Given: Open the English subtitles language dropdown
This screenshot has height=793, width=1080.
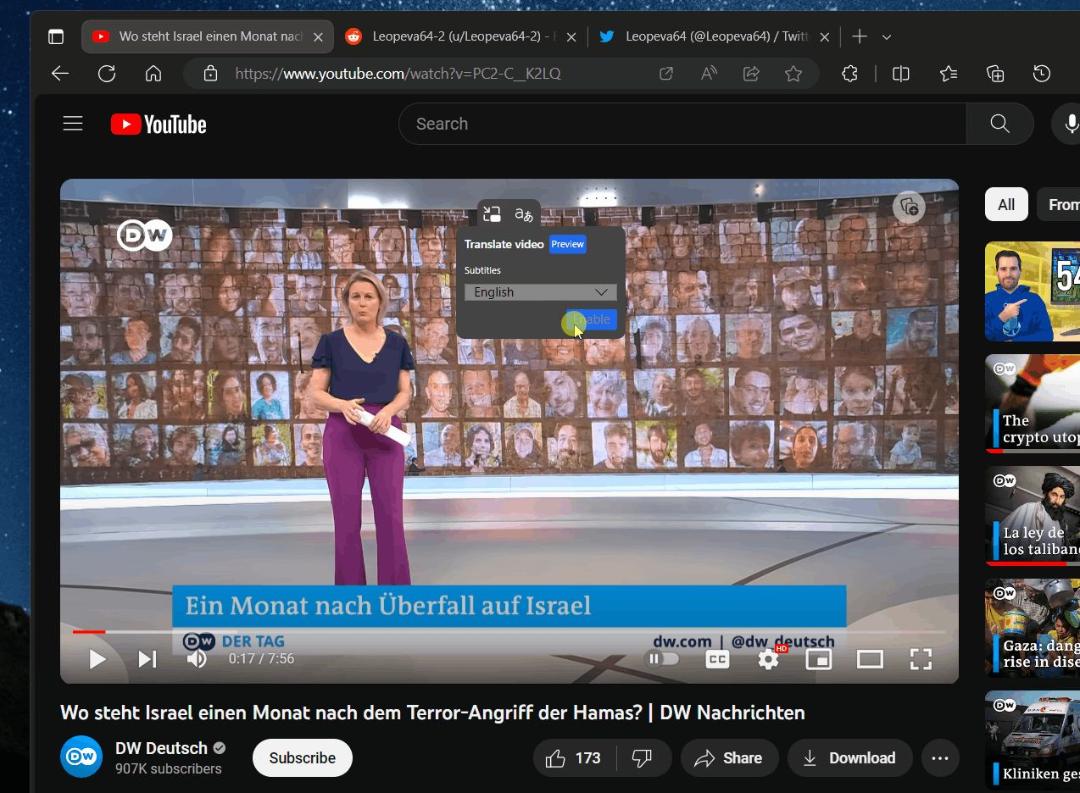Looking at the screenshot, I should tap(540, 292).
